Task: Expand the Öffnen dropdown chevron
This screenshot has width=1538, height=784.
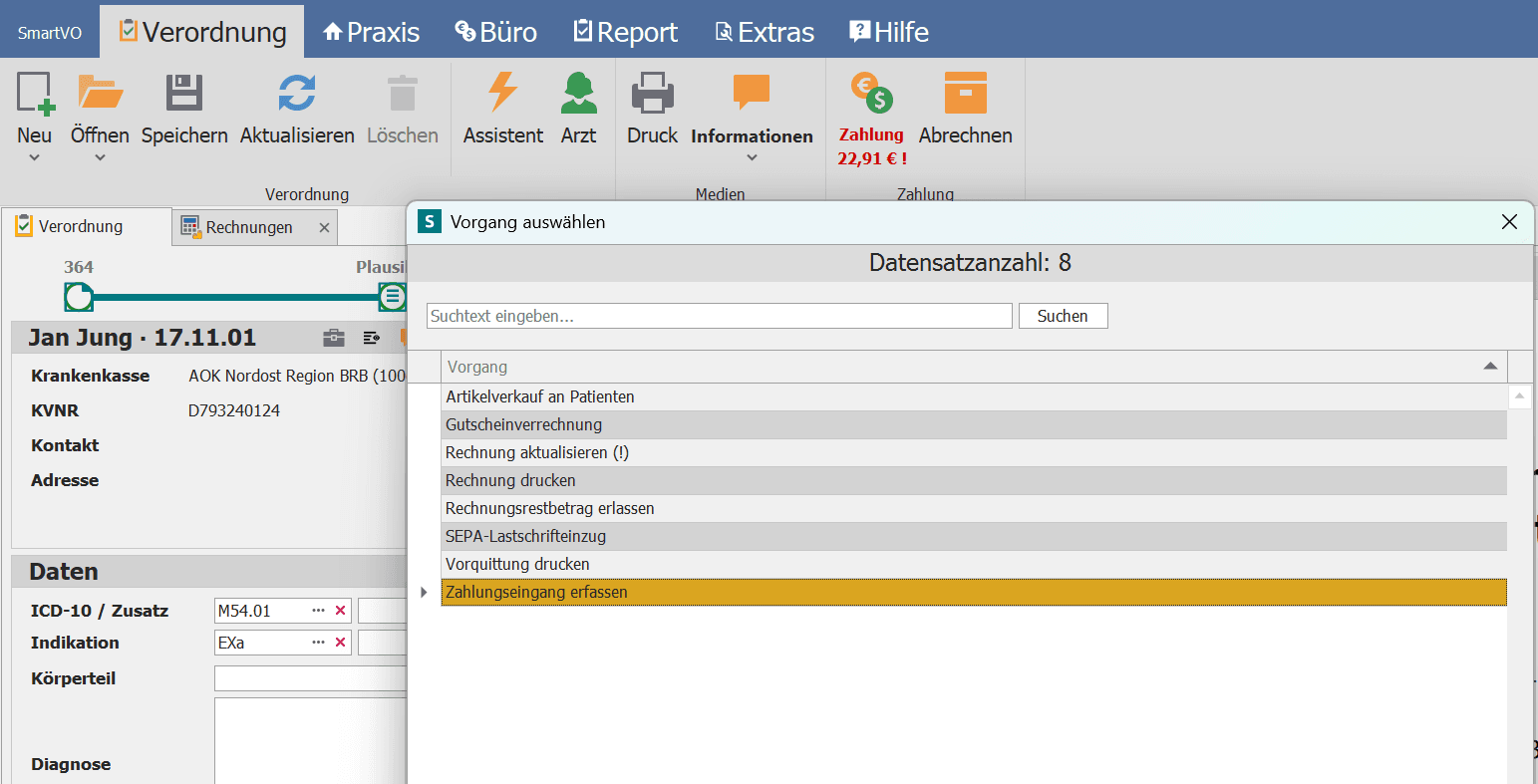Action: click(100, 157)
